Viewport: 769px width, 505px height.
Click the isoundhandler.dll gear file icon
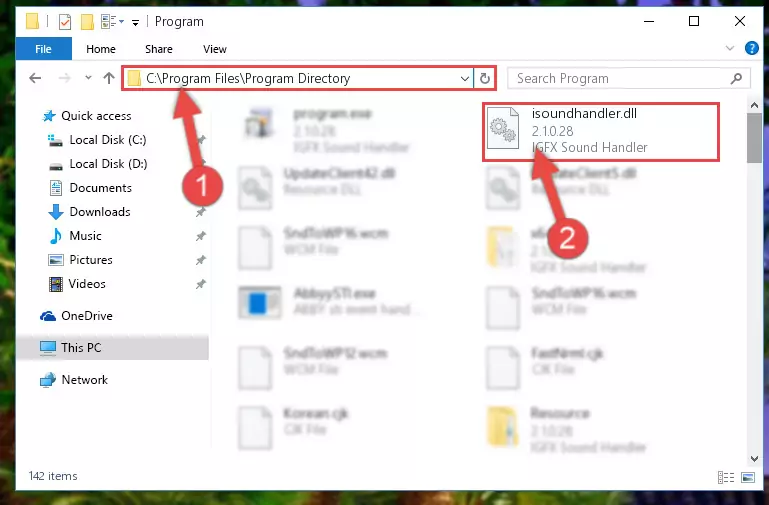503,127
